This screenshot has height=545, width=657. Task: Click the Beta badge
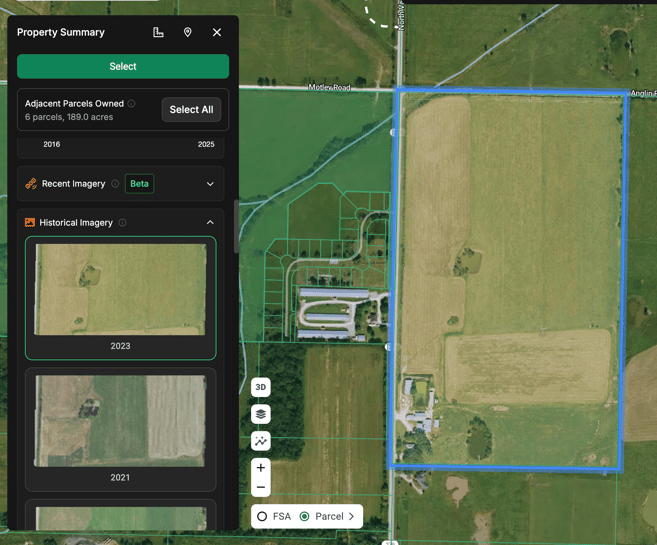tap(140, 184)
